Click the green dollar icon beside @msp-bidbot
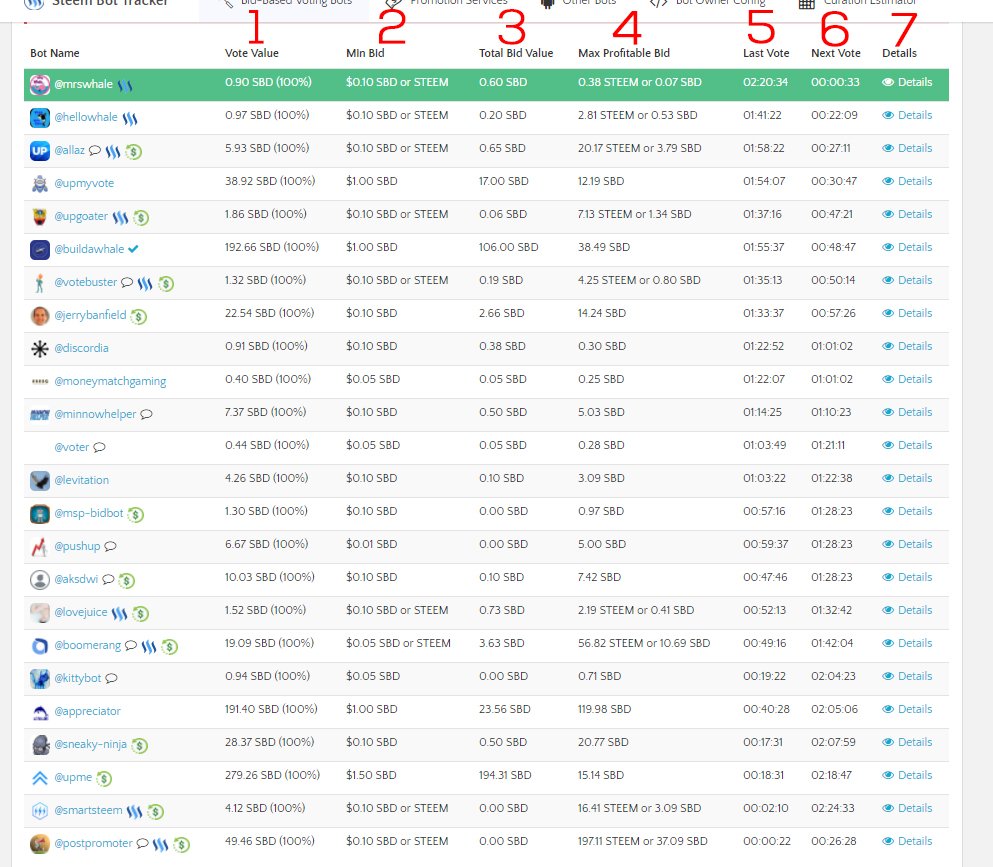Image resolution: width=993 pixels, height=867 pixels. pyautogui.click(x=135, y=514)
